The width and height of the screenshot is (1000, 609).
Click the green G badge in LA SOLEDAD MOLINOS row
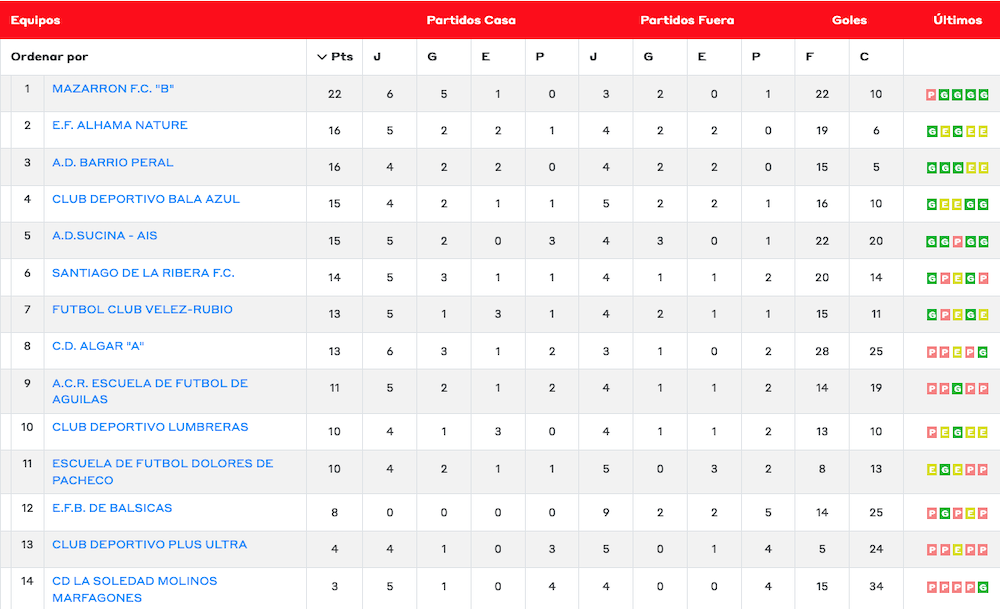click(x=983, y=587)
